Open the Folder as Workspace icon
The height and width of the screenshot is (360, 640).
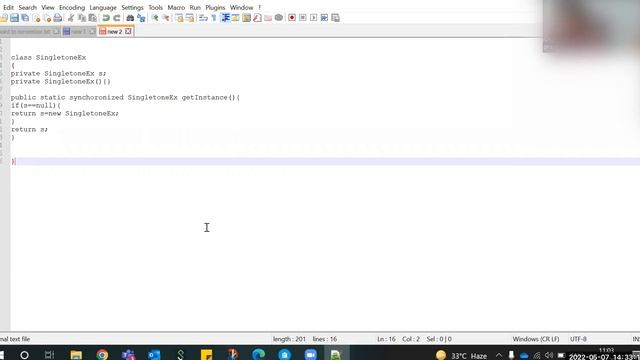pyautogui.click(x=268, y=18)
